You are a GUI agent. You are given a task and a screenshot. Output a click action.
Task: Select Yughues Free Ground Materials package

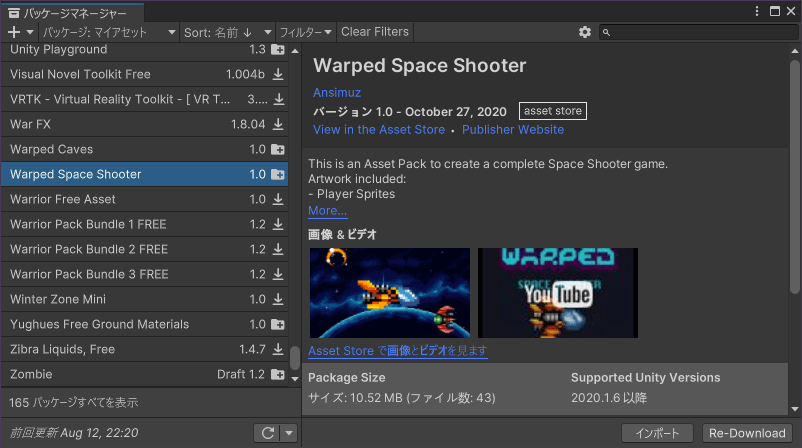(x=145, y=324)
